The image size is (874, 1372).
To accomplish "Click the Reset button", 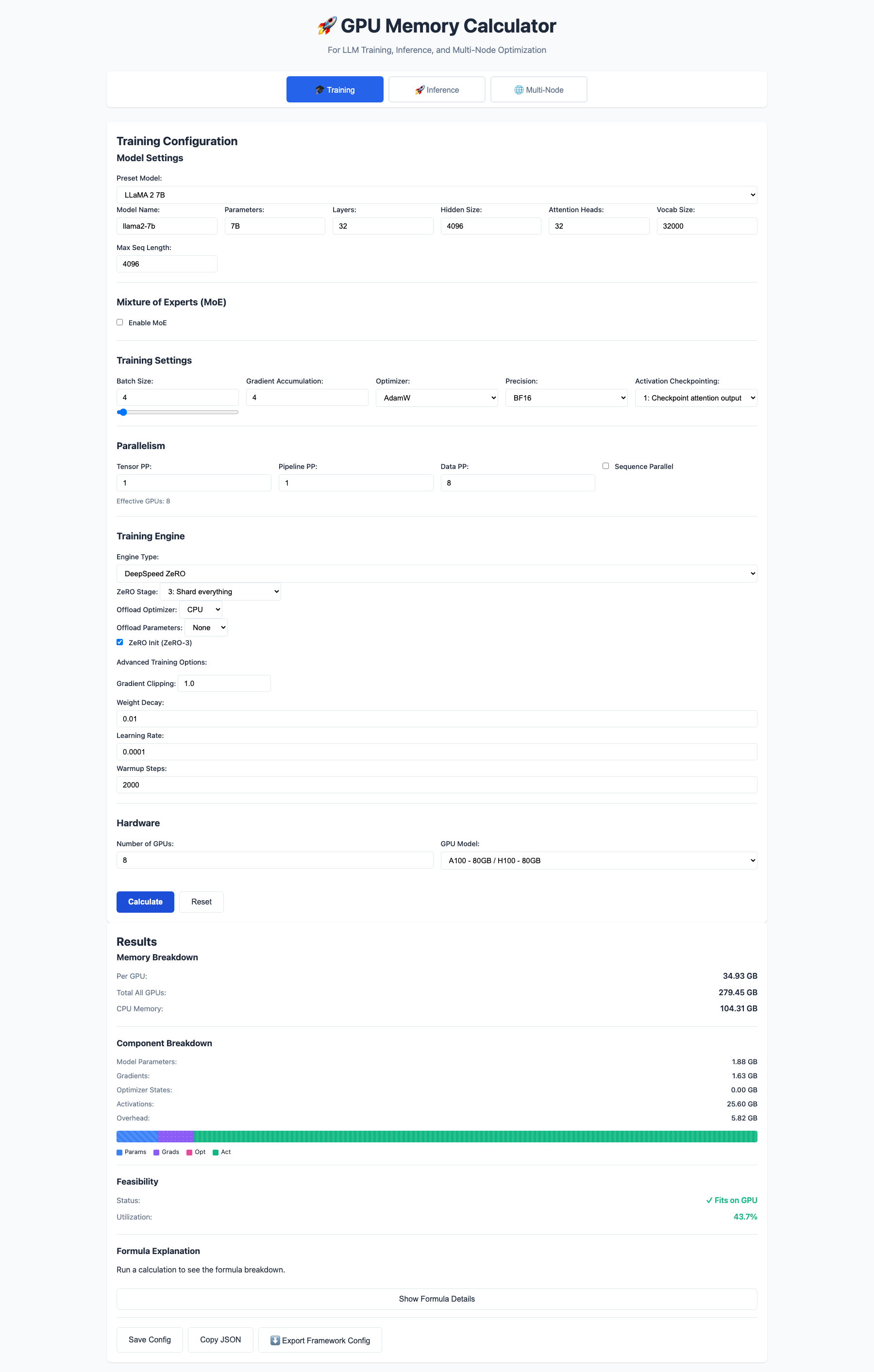I will (x=201, y=902).
